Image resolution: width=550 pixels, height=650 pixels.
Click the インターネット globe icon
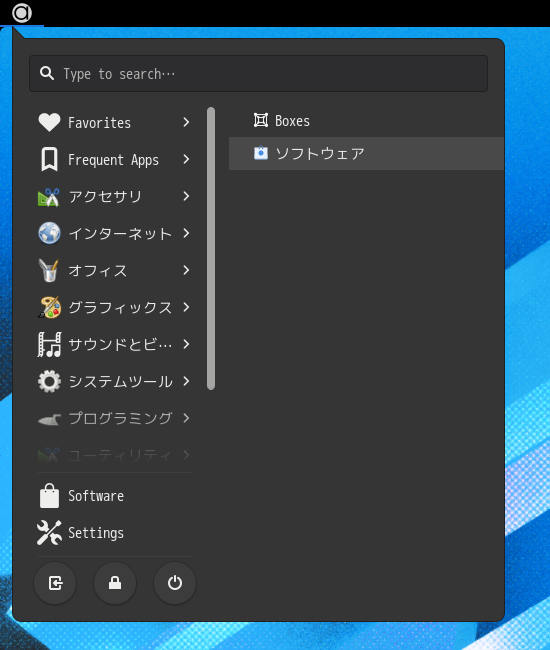coord(49,233)
